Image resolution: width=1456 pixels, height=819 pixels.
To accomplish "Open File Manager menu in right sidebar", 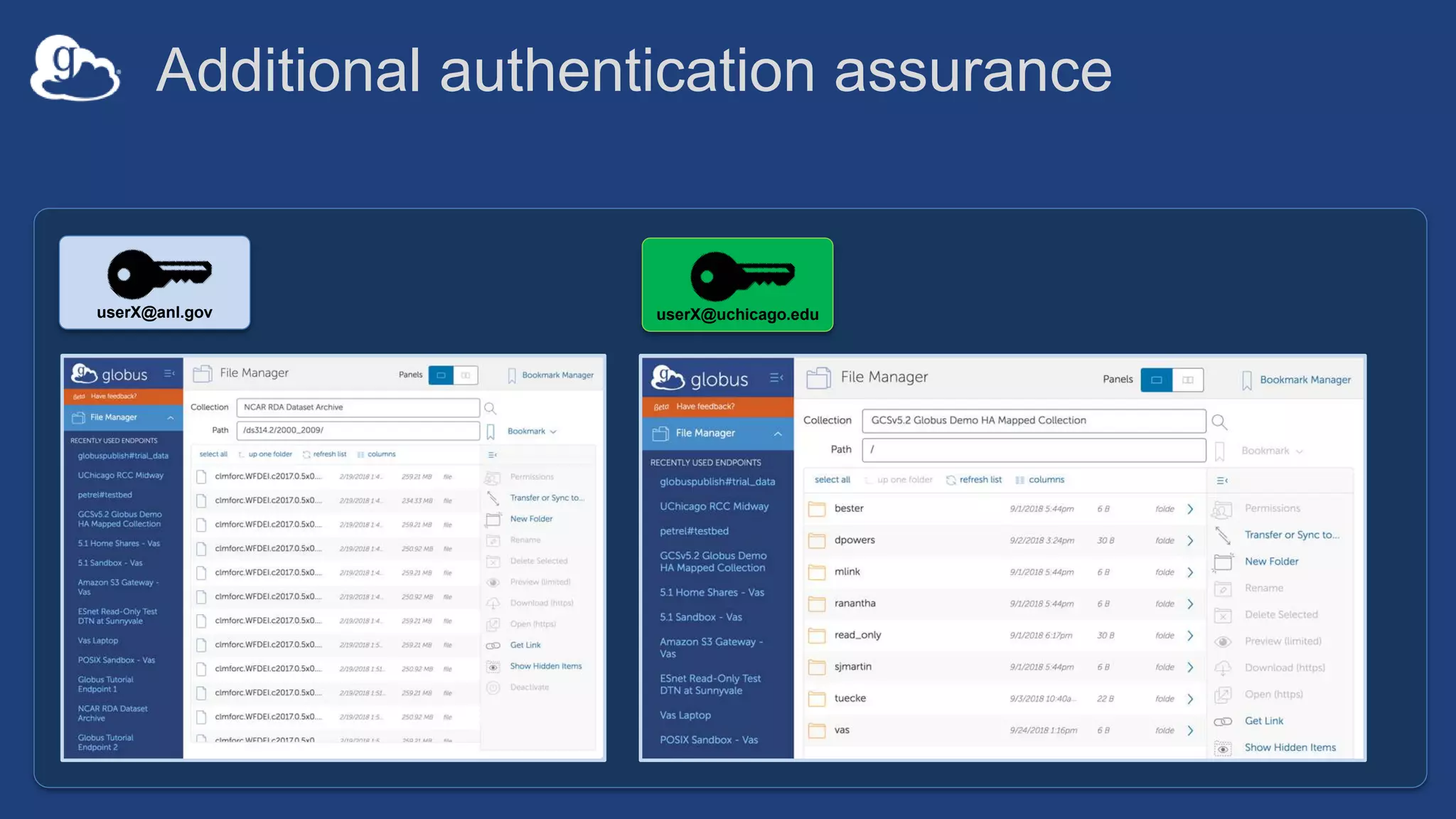I will point(717,433).
